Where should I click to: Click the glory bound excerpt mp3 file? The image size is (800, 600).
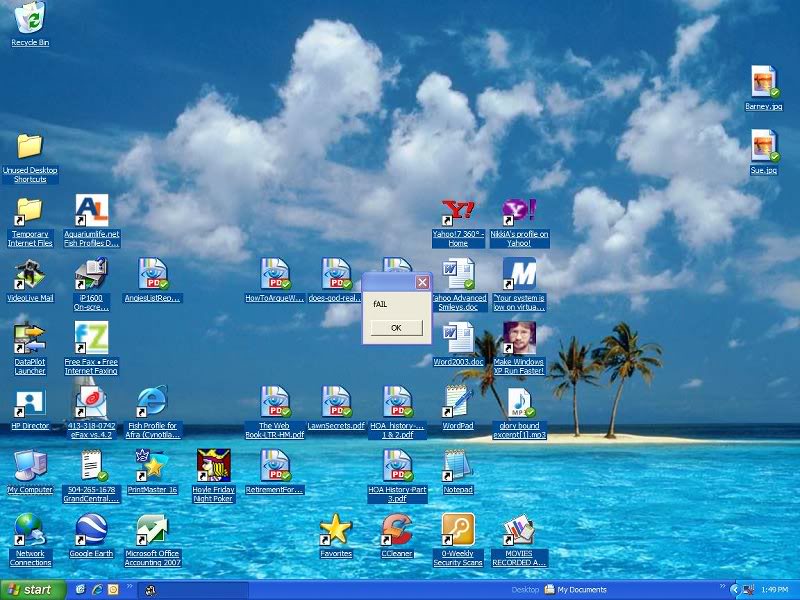click(x=521, y=403)
